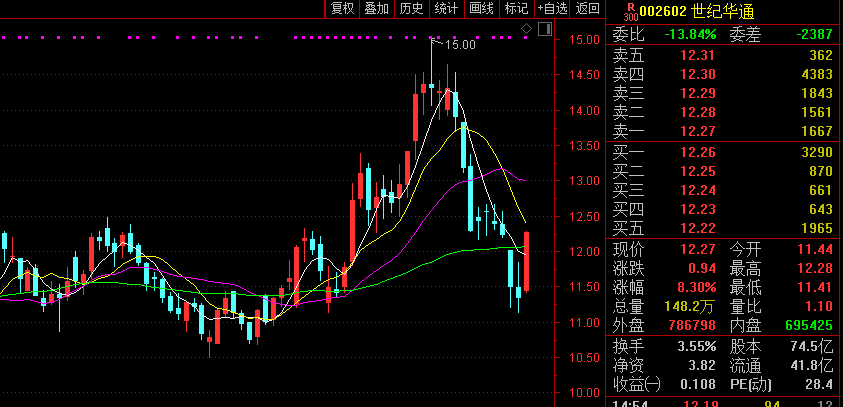Open the 复权 adjustment menu

click(343, 9)
